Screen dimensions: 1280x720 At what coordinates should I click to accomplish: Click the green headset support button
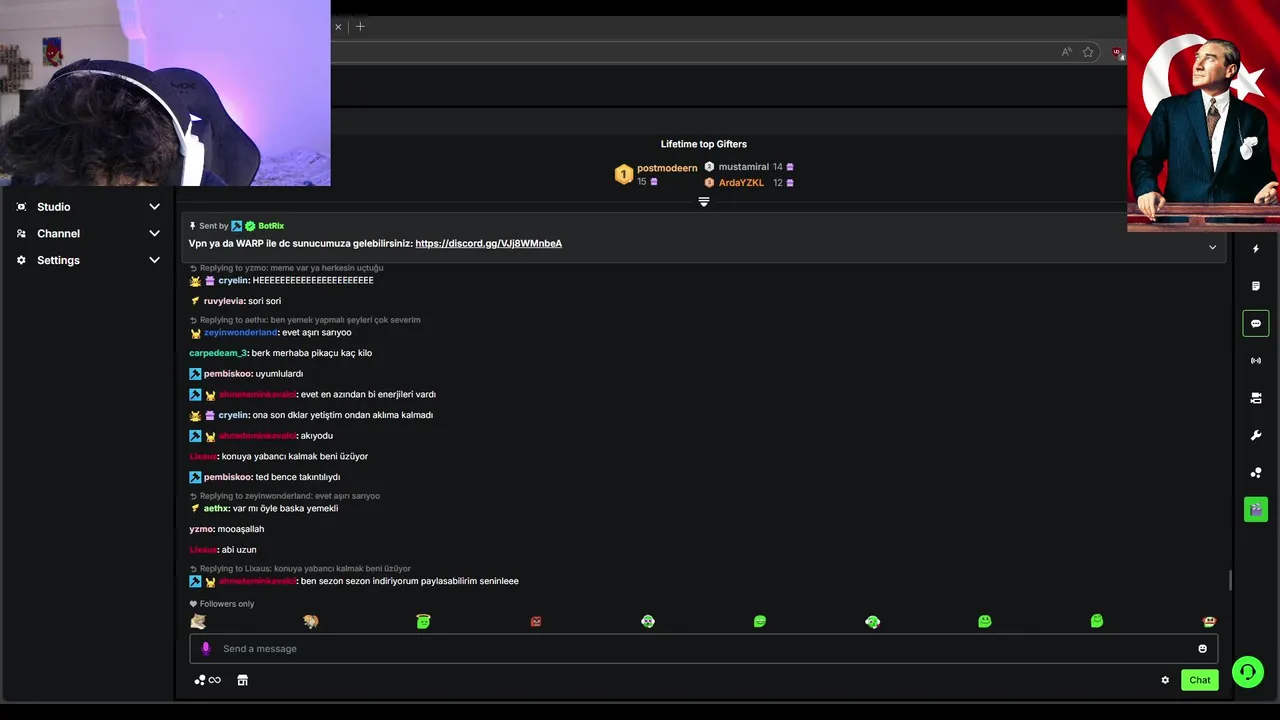coord(1247,672)
